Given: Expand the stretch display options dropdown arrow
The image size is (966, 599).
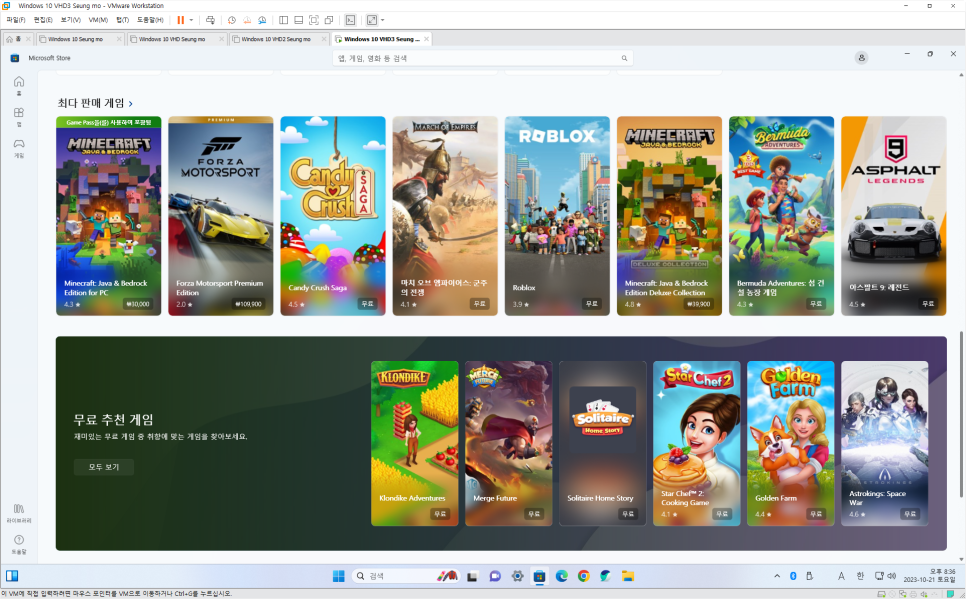Looking at the screenshot, I should click(x=383, y=20).
